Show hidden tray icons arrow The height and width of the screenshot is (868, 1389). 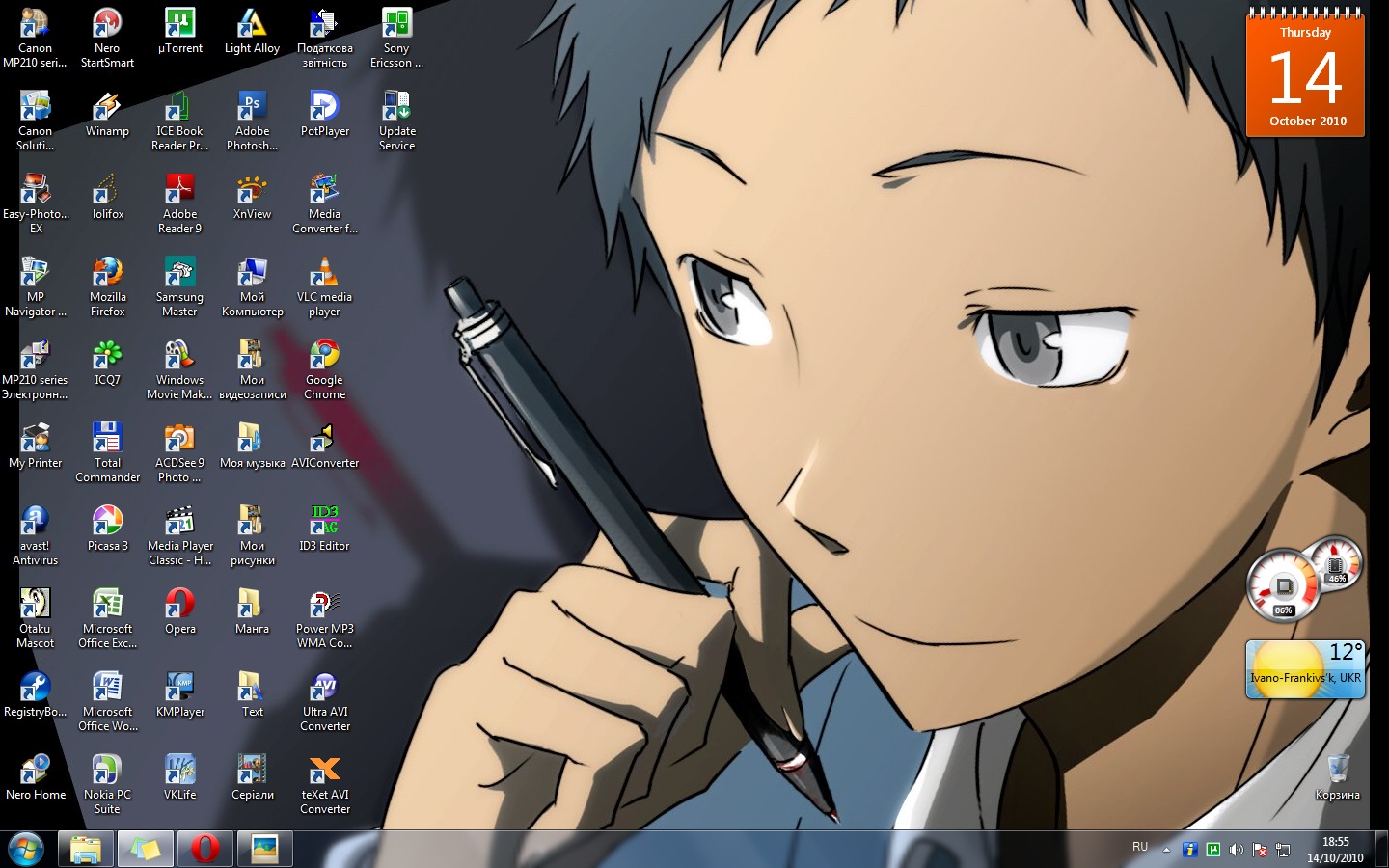[x=1166, y=850]
